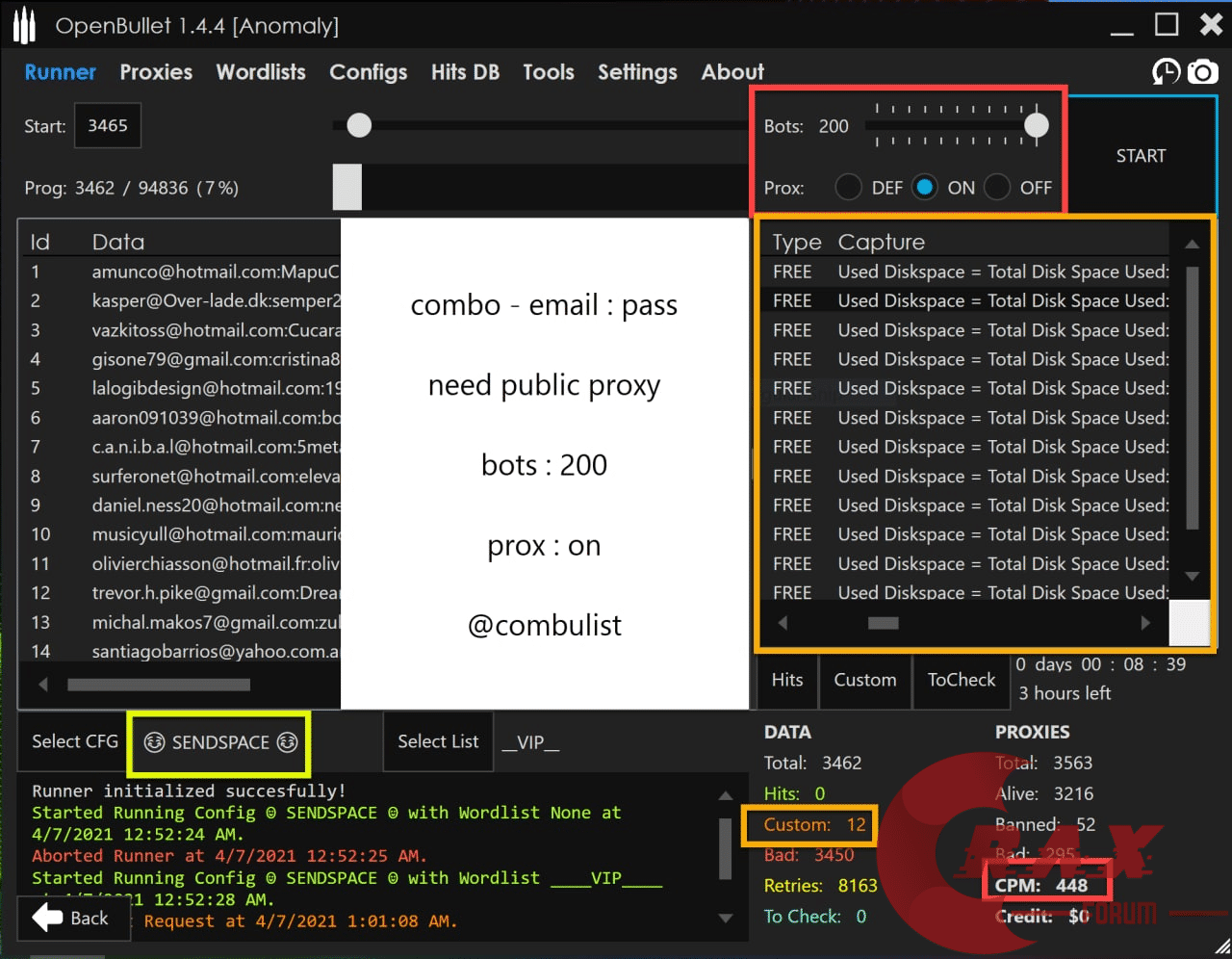Click the Select CFG button
Image resolution: width=1232 pixels, height=959 pixels.
74,741
